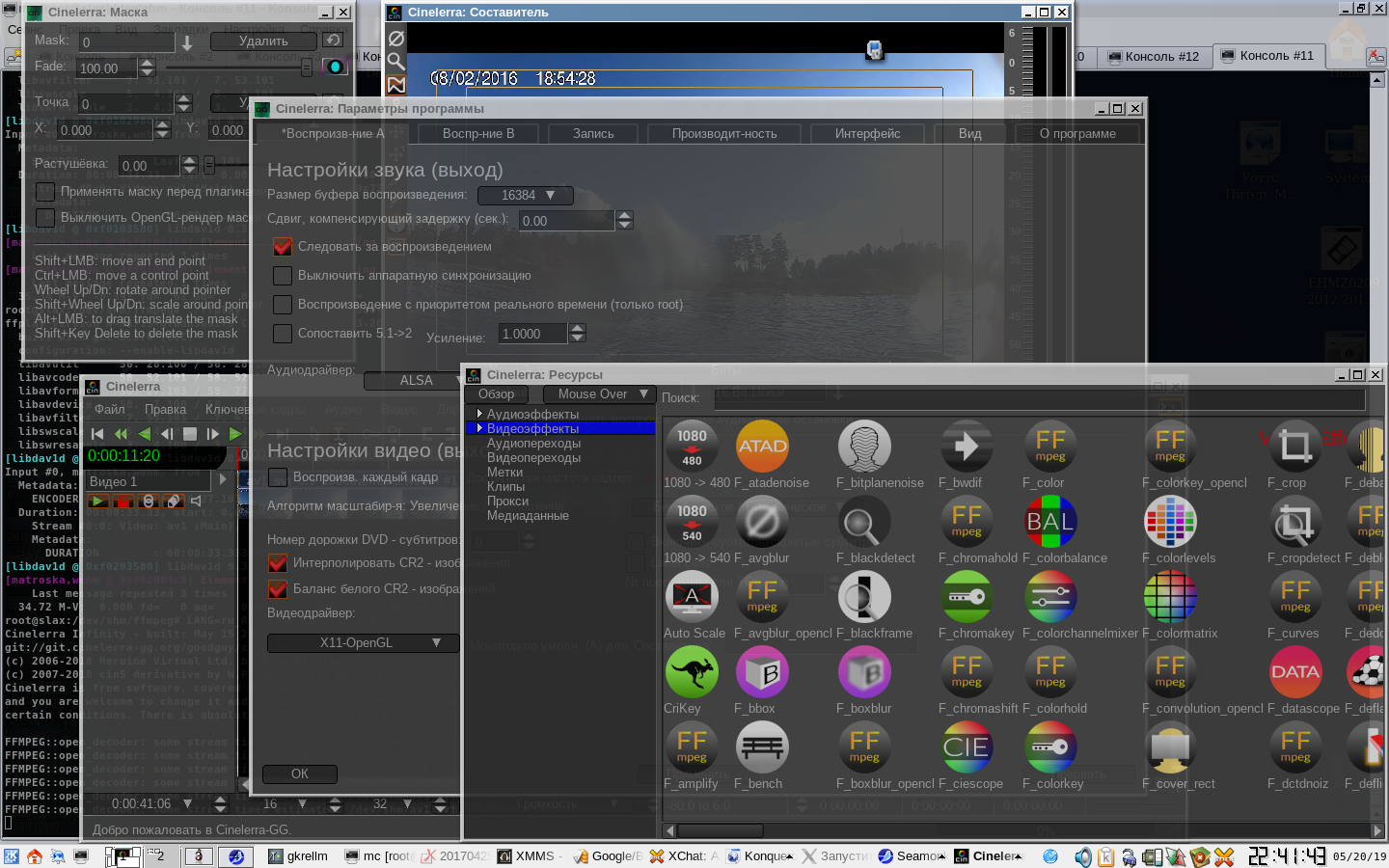The height and width of the screenshot is (868, 1389).
Task: Select the F_cover_rect effect icon
Action: pos(1170,747)
